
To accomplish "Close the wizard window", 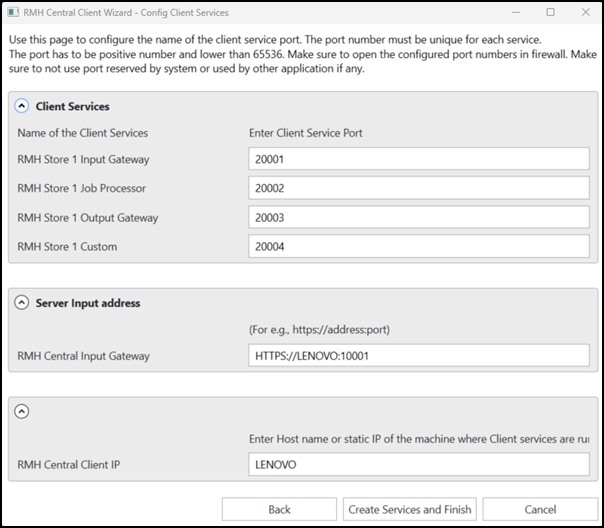I will click(586, 12).
